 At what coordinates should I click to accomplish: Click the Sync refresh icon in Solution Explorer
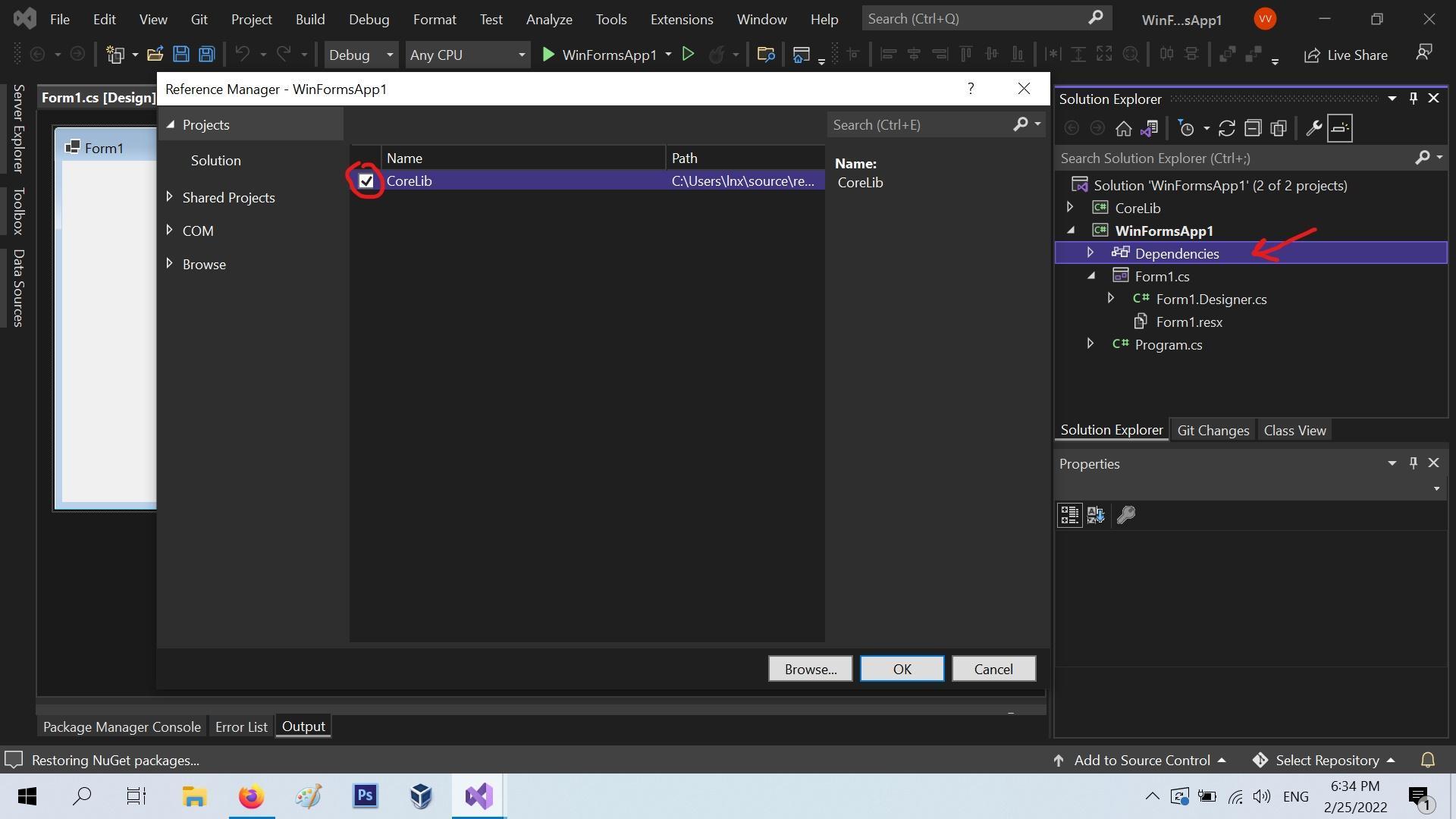[1226, 128]
